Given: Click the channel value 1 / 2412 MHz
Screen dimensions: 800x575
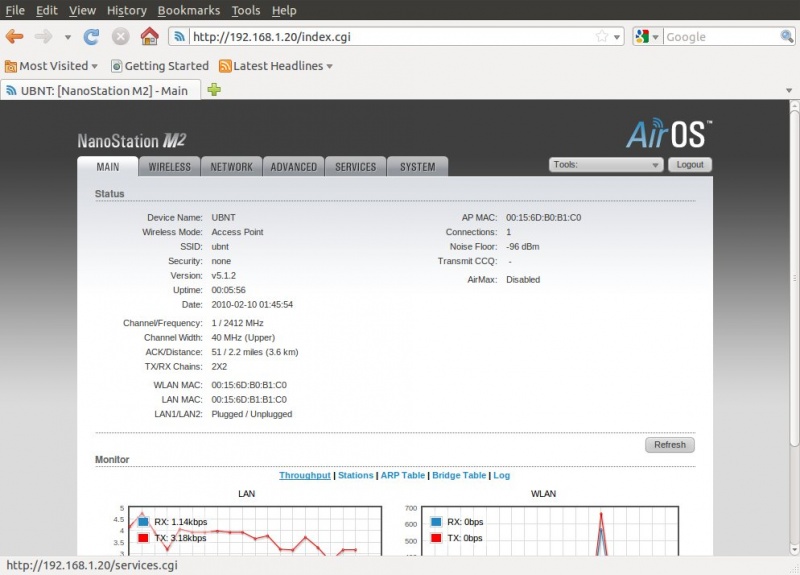Looking at the screenshot, I should click(237, 323).
